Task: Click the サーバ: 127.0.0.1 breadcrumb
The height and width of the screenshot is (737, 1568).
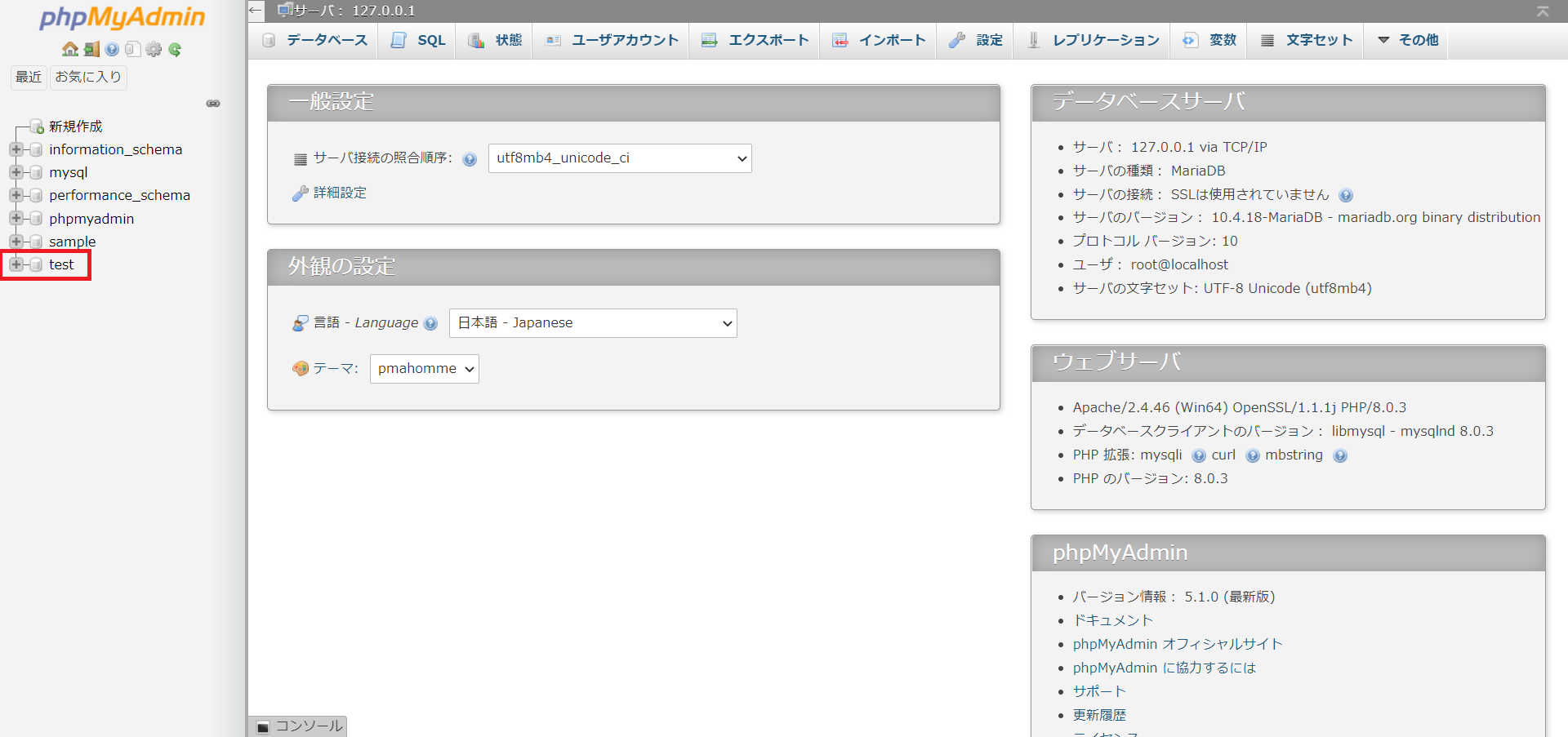Action: [354, 11]
